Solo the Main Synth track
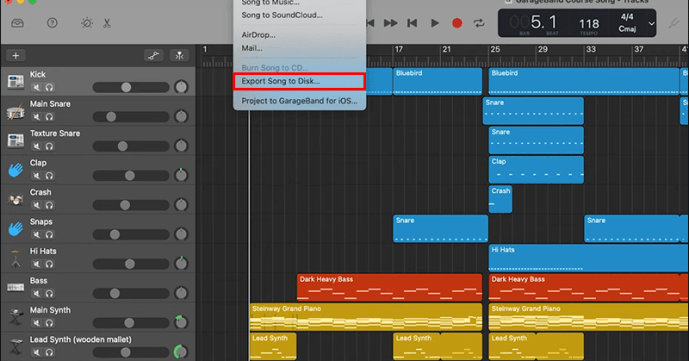Image resolution: width=689 pixels, height=361 pixels. click(49, 323)
